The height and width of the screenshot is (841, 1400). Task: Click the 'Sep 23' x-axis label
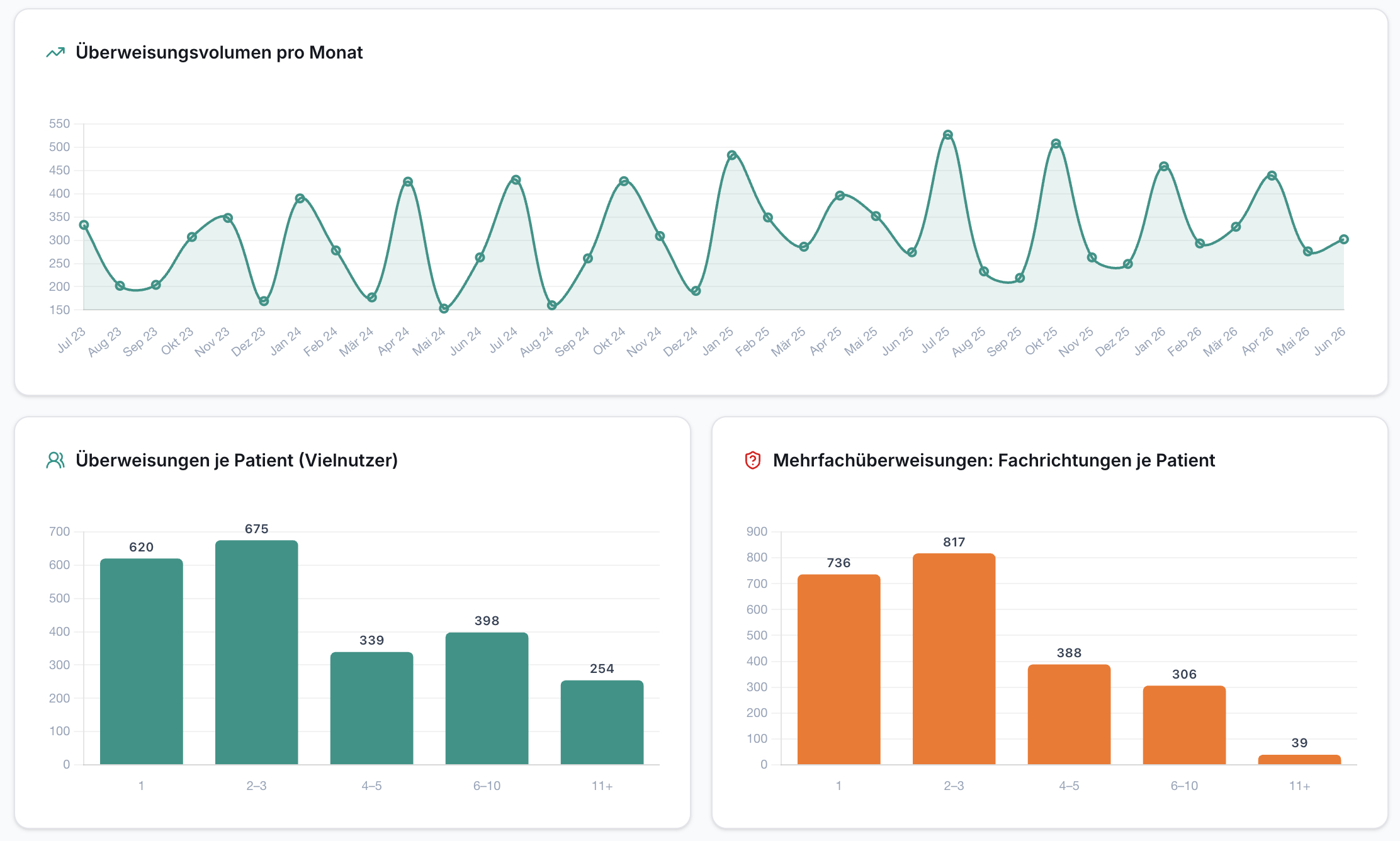pos(140,342)
